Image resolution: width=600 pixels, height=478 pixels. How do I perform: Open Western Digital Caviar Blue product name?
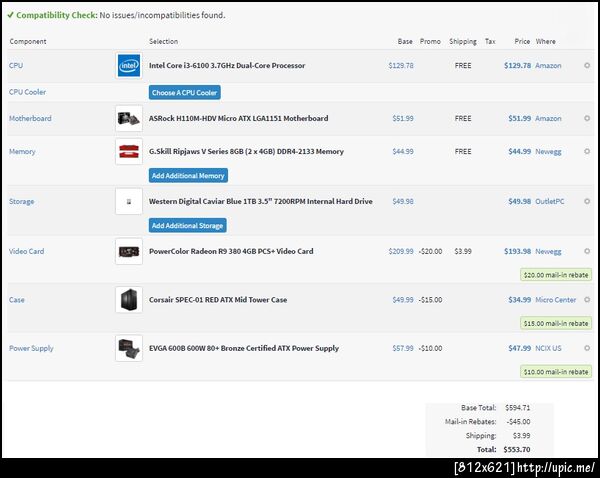tap(261, 201)
